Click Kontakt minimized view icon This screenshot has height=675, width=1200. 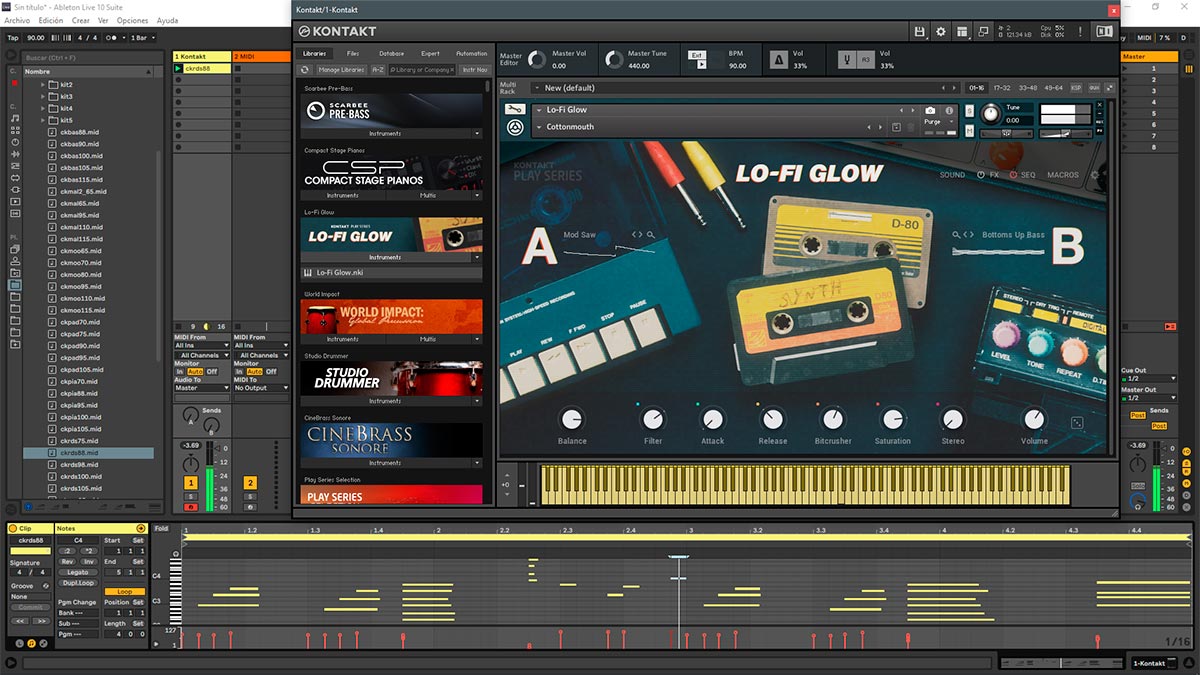984,31
